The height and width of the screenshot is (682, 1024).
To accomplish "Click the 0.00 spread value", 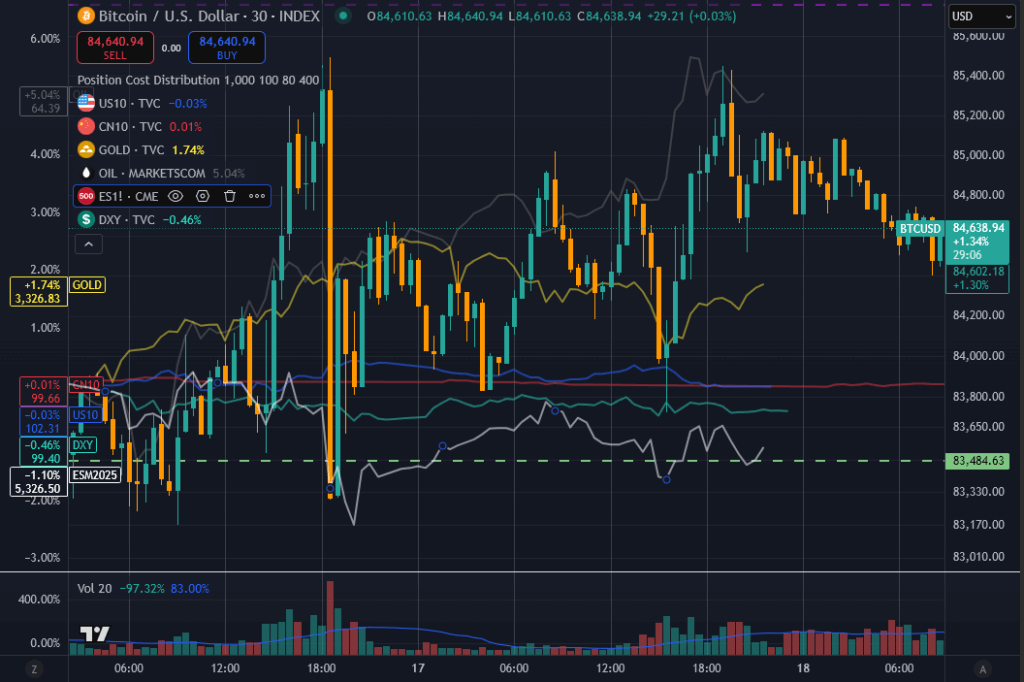I will (x=171, y=48).
